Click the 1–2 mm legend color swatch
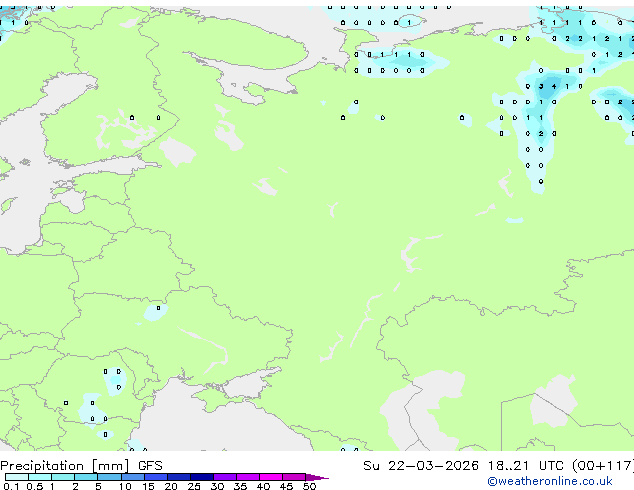 [x=63, y=477]
